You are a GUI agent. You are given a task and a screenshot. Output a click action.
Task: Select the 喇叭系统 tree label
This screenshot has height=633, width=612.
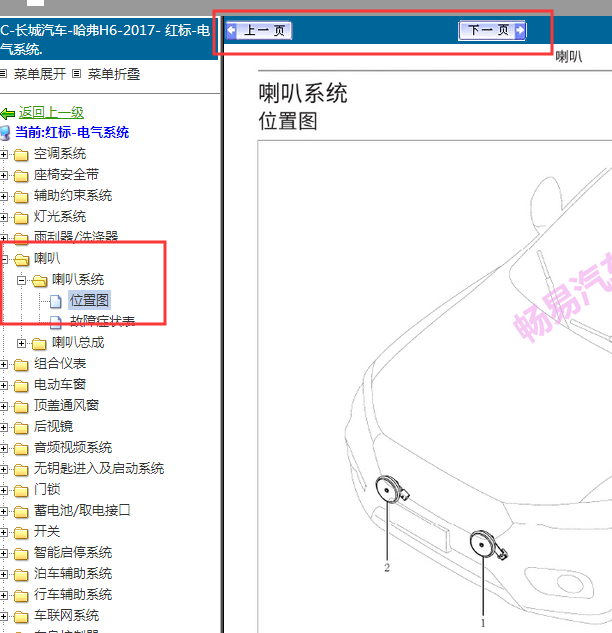pos(78,279)
